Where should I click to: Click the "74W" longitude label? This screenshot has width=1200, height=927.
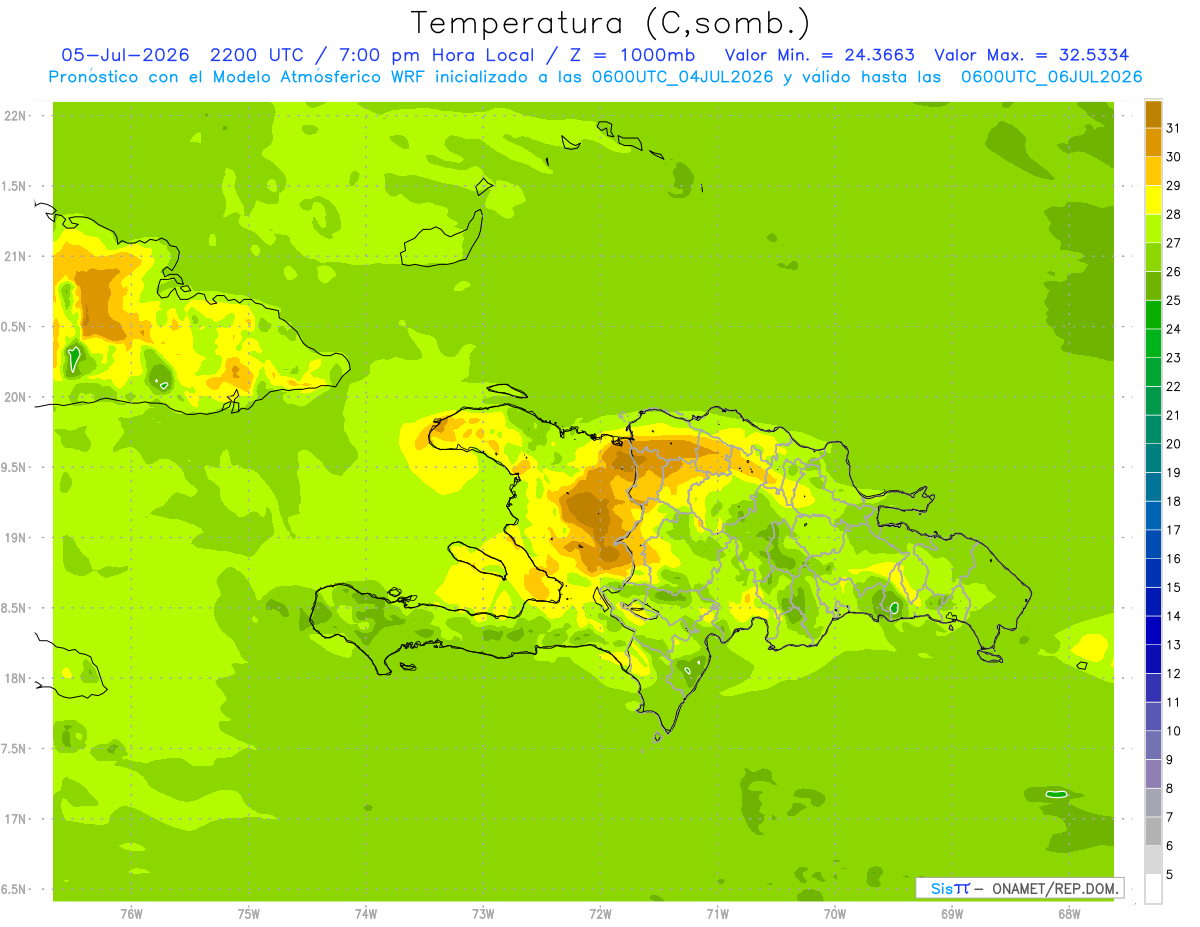[366, 913]
